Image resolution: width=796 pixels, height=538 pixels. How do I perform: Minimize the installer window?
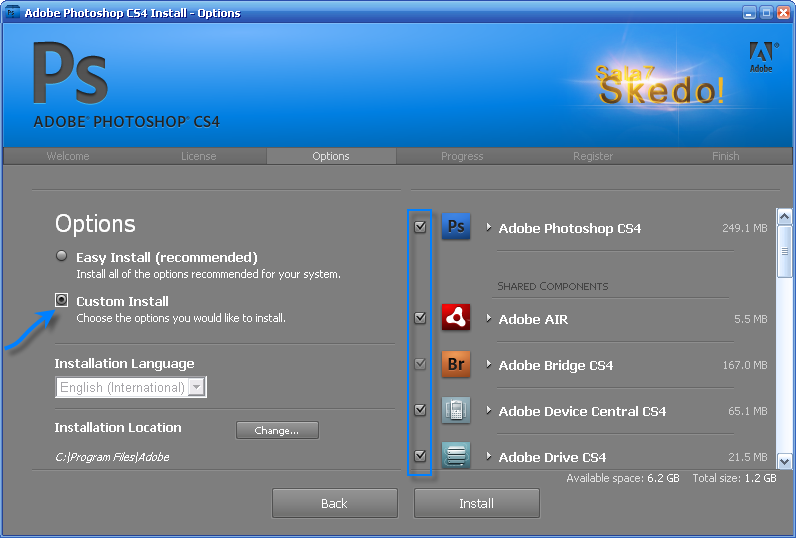[749, 13]
